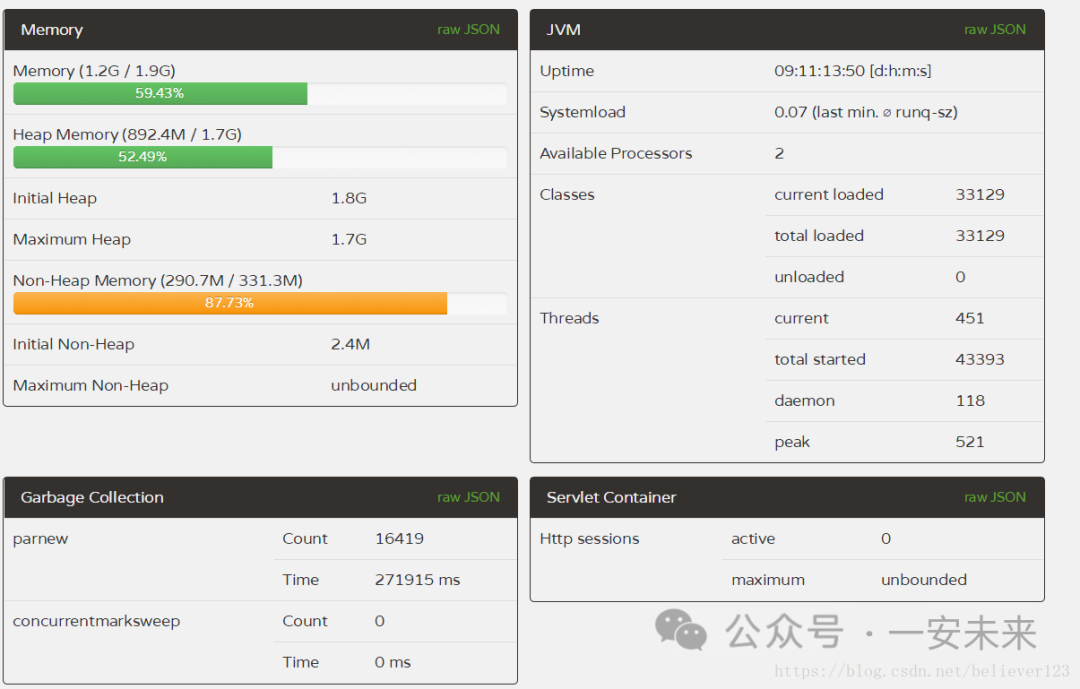Select the 'Maximum Non-Heap' row label
Viewport: 1080px width, 689px height.
point(91,386)
